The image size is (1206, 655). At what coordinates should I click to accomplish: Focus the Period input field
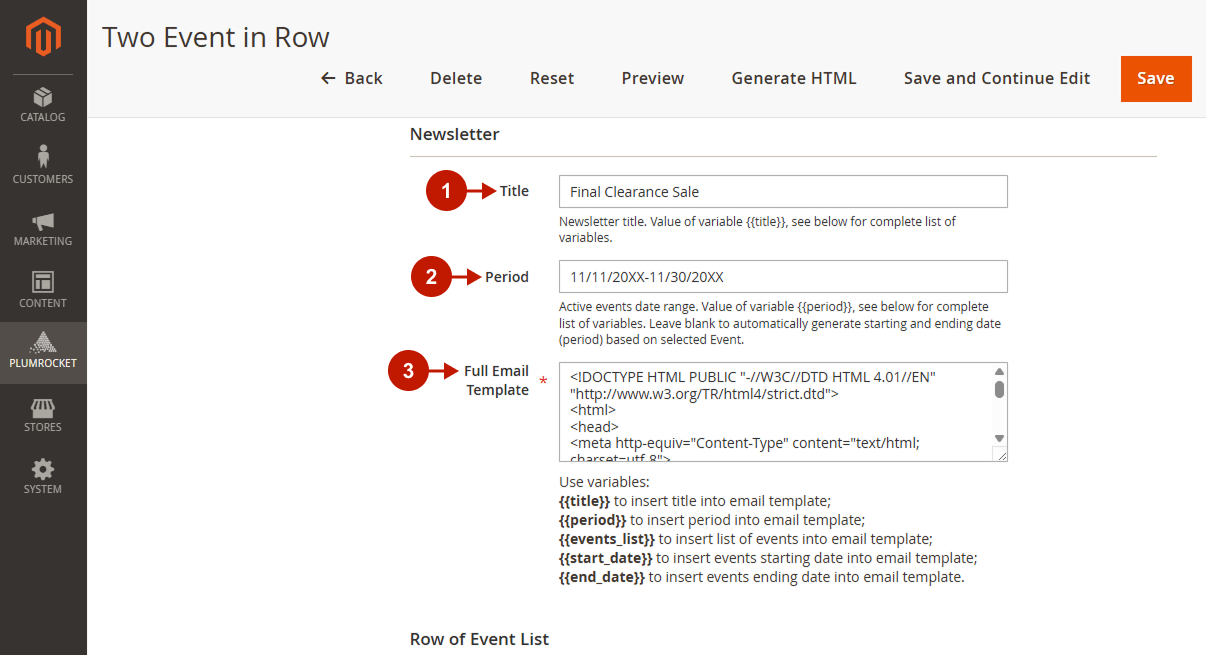coord(783,277)
